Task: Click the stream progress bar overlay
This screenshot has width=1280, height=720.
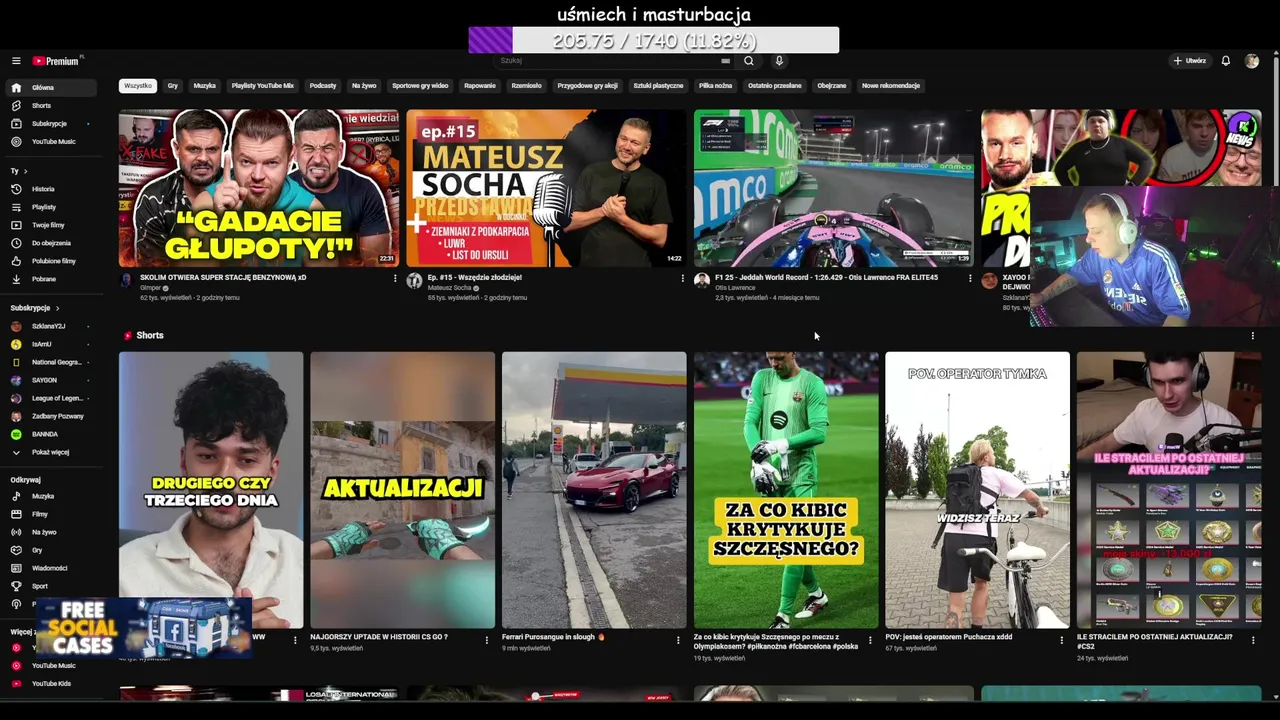Action: (654, 40)
